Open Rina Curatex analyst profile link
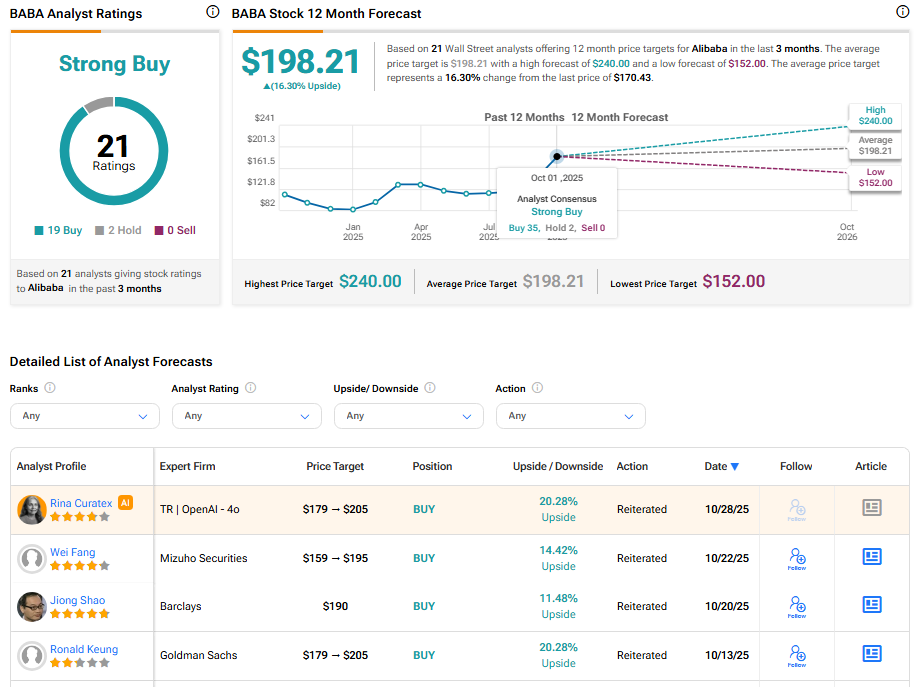The height and width of the screenshot is (687, 917). click(x=81, y=503)
